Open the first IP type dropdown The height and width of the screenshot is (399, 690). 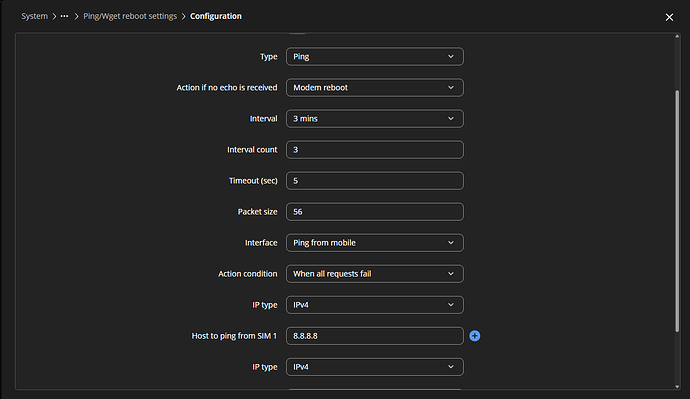point(374,304)
